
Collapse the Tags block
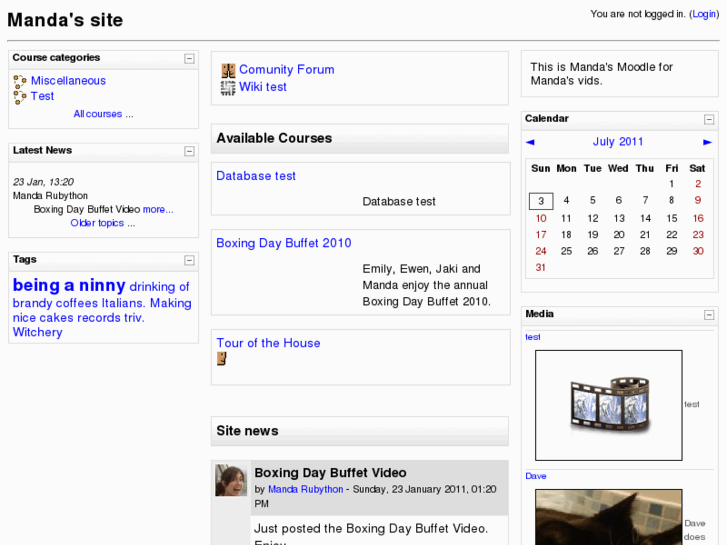(189, 260)
